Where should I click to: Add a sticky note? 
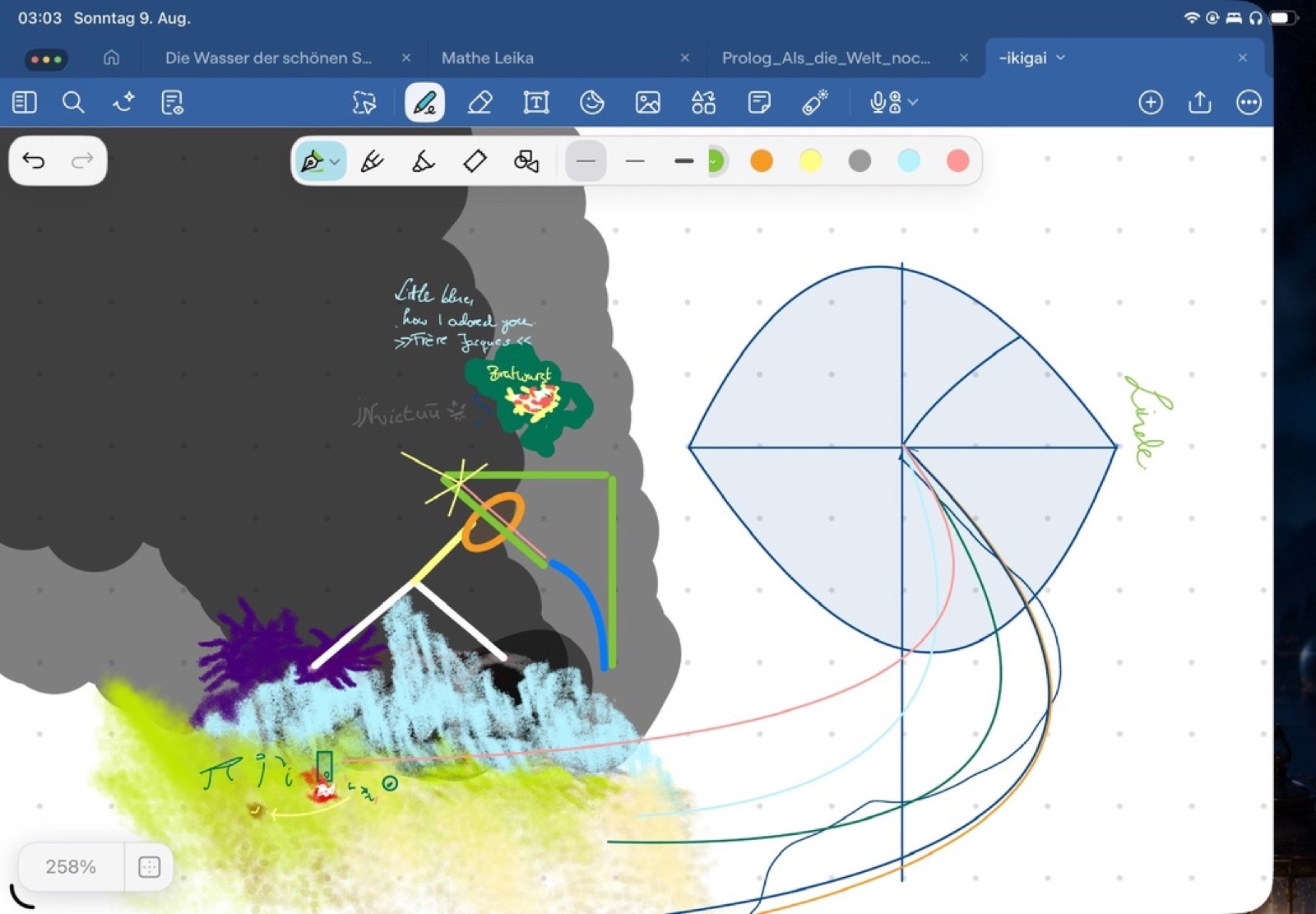click(x=759, y=102)
